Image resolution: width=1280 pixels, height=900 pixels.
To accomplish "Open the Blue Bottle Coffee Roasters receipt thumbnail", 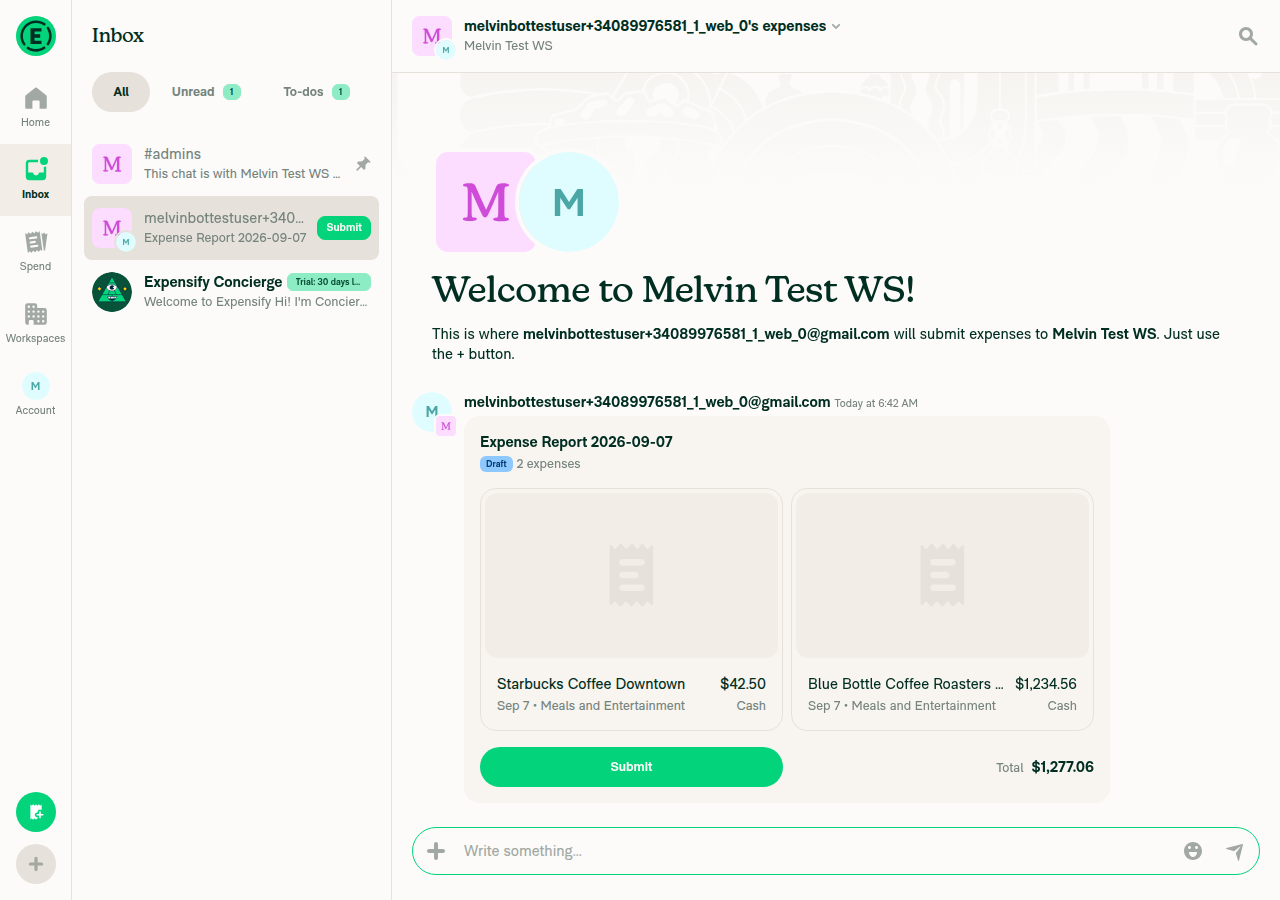I will pos(942,575).
